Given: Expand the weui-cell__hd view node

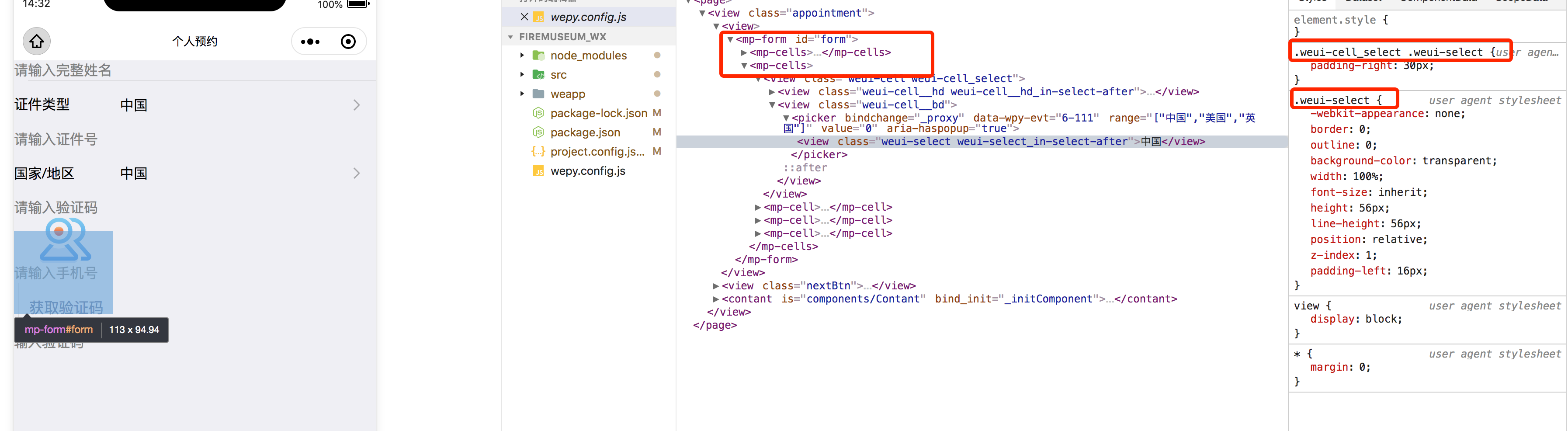Looking at the screenshot, I should (x=772, y=93).
